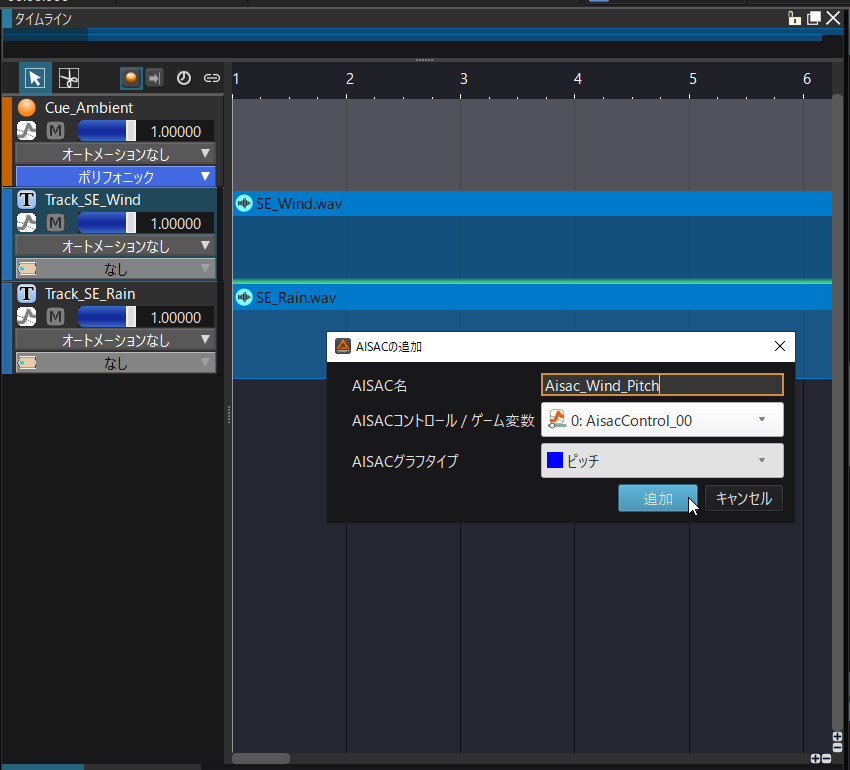The image size is (850, 770).
Task: Click timeline ruler marker 2
Action: click(x=350, y=79)
